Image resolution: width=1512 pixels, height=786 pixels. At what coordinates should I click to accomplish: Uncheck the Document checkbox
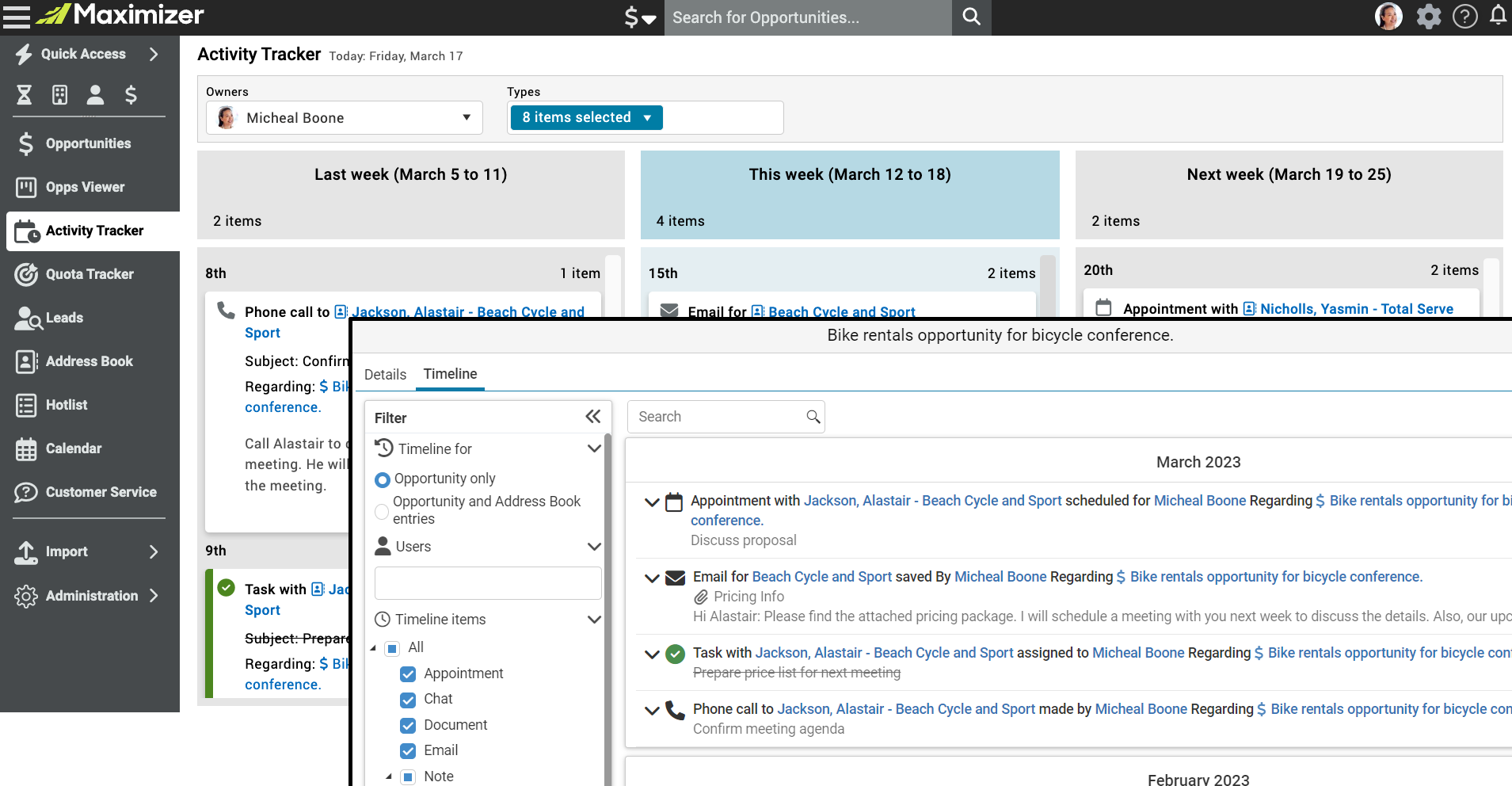click(408, 726)
